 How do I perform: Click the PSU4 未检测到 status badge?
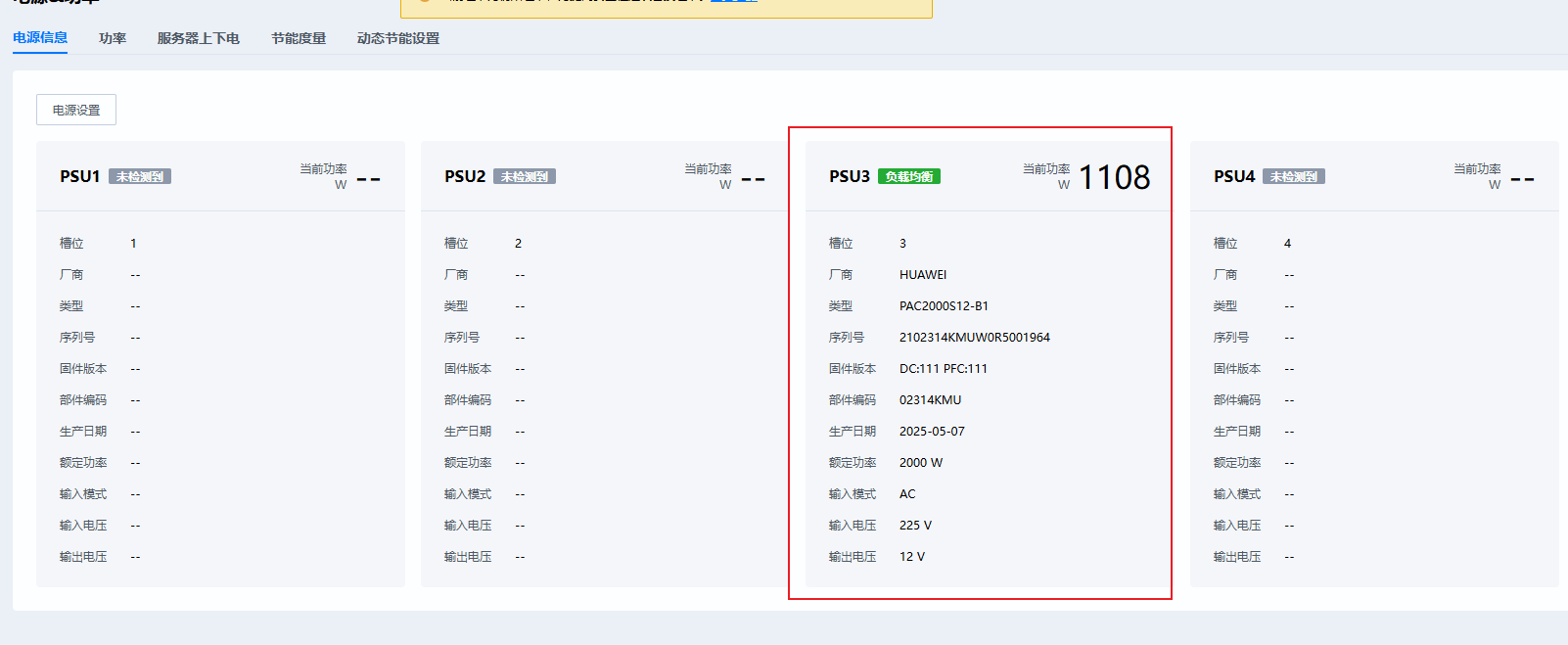pyautogui.click(x=1294, y=177)
